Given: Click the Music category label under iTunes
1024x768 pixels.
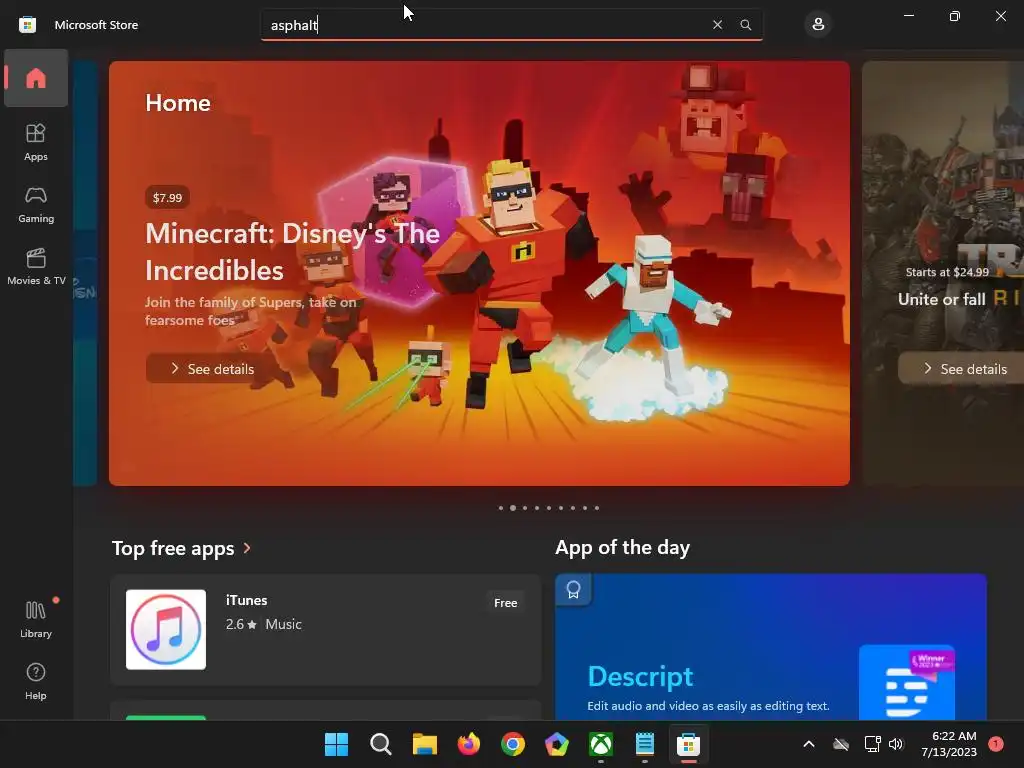Looking at the screenshot, I should (283, 624).
